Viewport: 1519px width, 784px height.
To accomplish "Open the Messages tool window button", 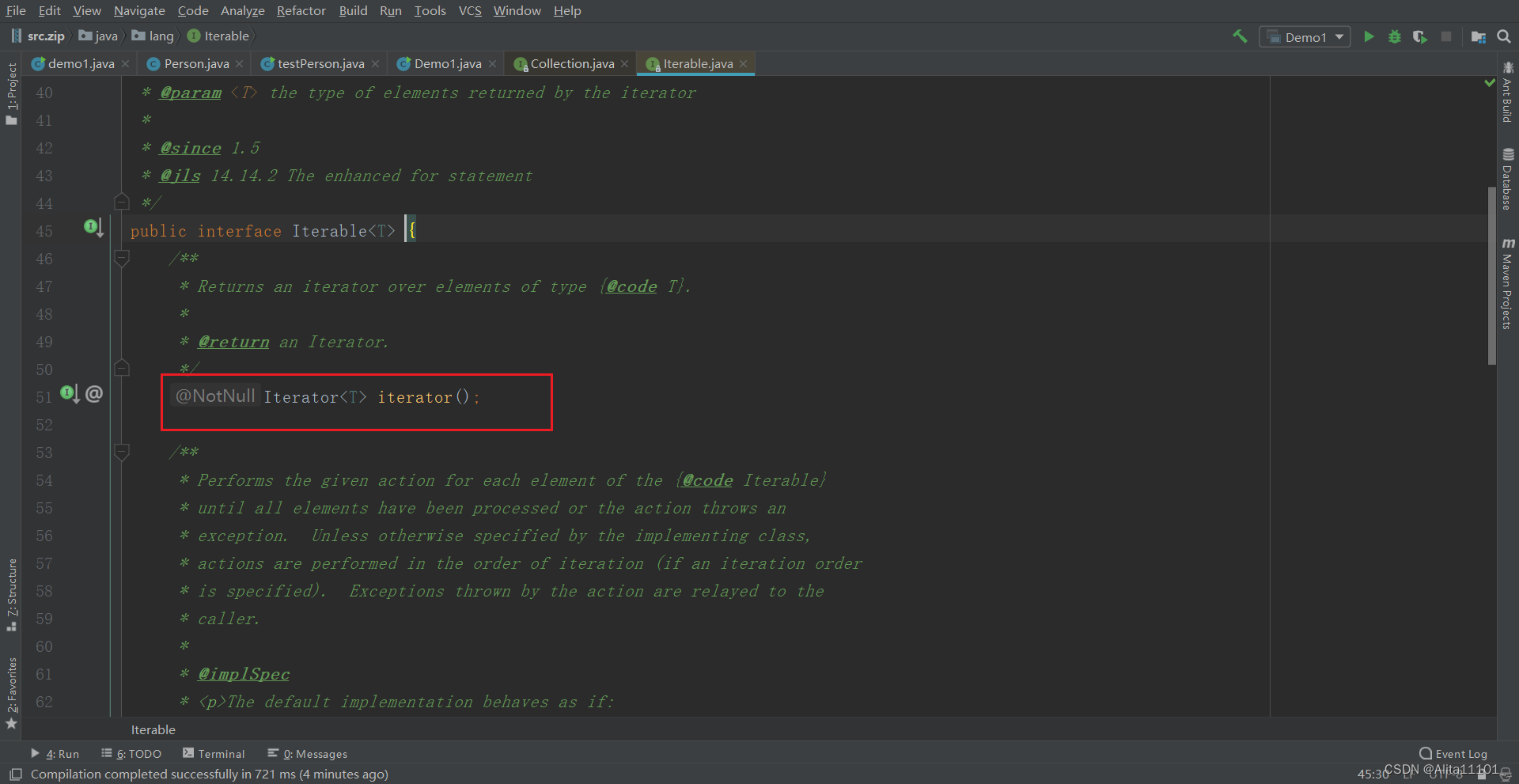I will (x=308, y=754).
